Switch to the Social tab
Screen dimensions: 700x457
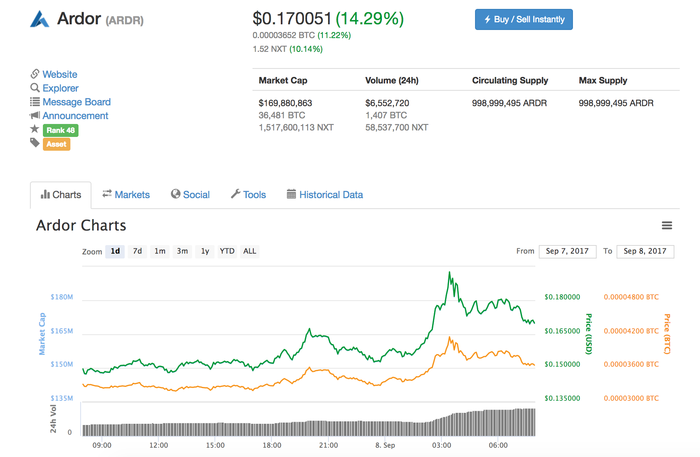pos(190,195)
